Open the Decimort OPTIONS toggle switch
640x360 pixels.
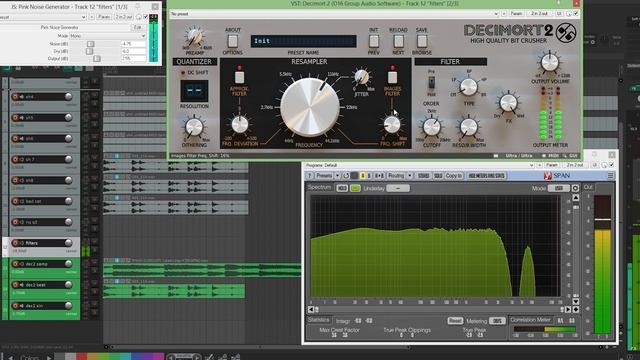[233, 41]
